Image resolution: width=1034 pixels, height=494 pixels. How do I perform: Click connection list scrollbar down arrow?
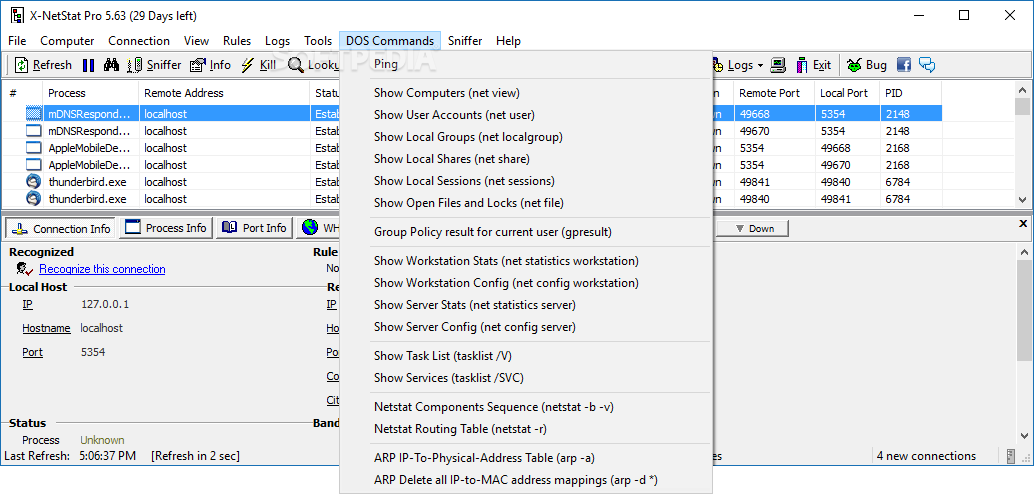pos(1023,199)
